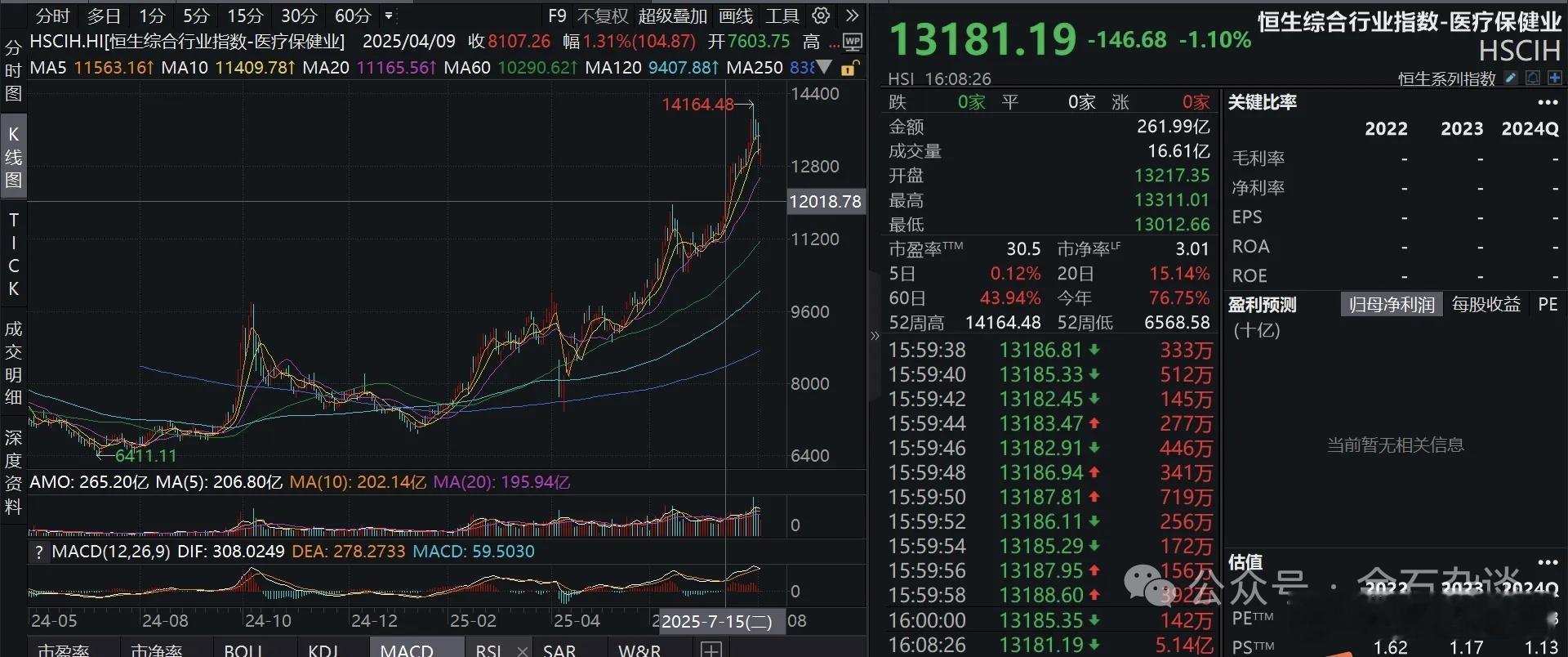Screen dimensions: 1568x657
Task: Switch to 多日 period
Action: pos(104,16)
